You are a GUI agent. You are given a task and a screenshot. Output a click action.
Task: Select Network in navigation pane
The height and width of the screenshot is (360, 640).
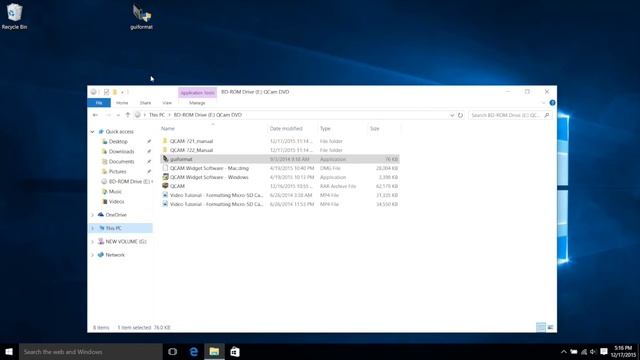[115, 255]
